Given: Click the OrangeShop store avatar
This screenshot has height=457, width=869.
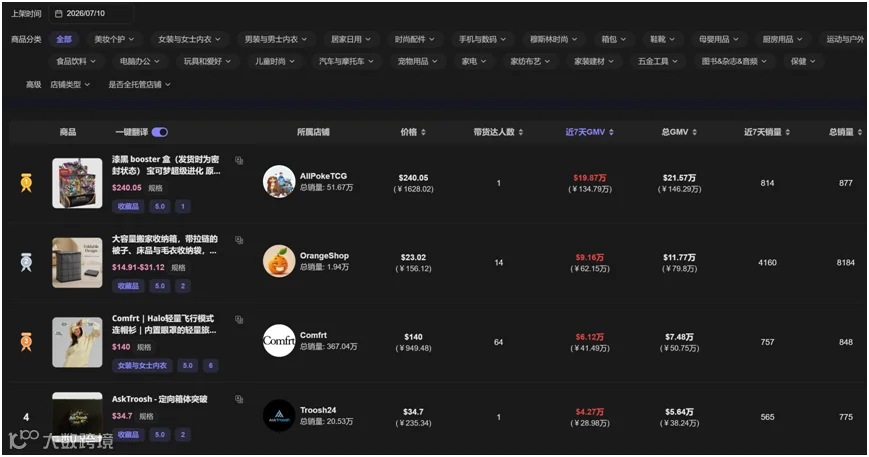Looking at the screenshot, I should coord(279,261).
